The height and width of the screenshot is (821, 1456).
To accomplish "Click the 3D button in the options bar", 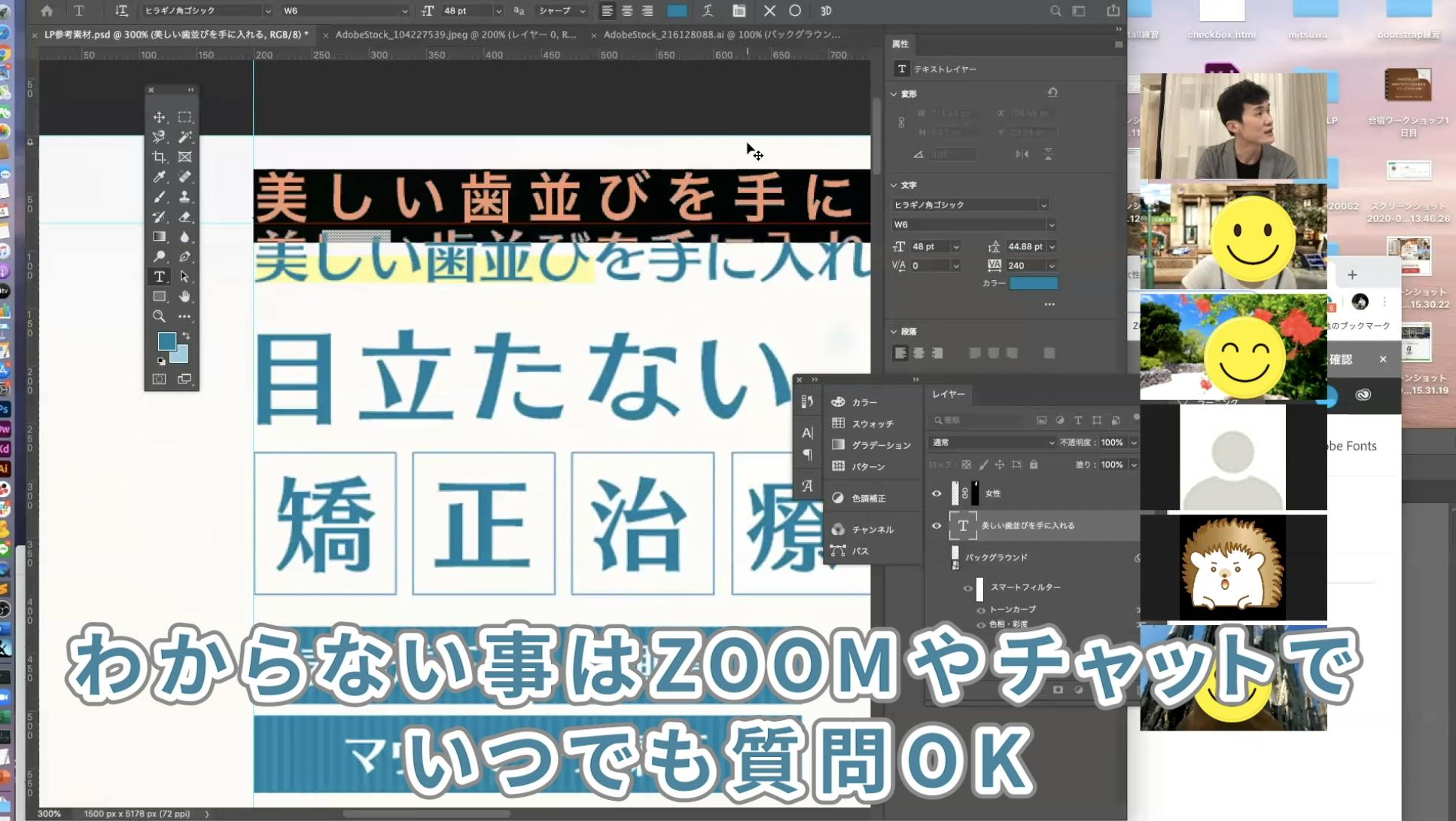I will click(x=826, y=11).
